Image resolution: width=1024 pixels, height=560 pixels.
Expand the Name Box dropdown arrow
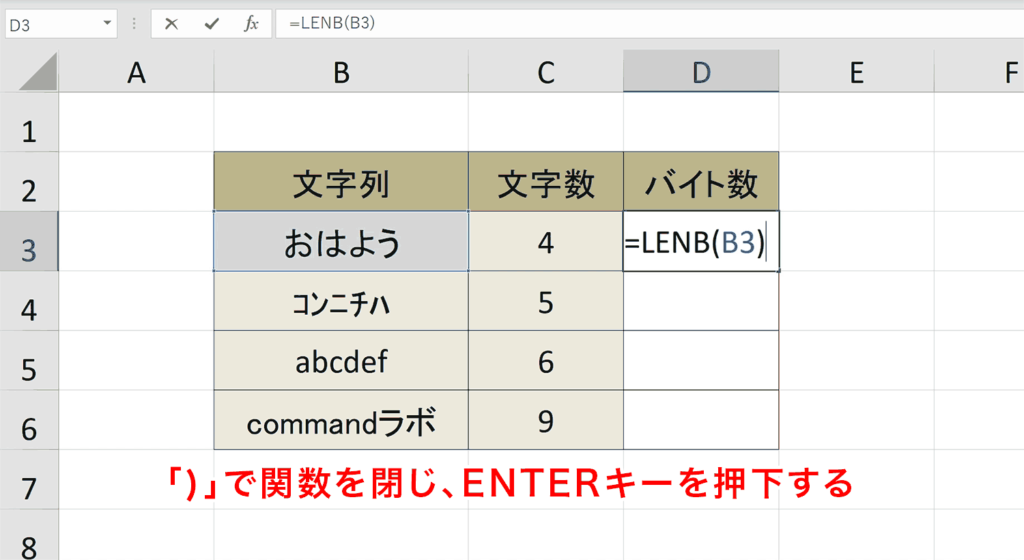pos(106,24)
